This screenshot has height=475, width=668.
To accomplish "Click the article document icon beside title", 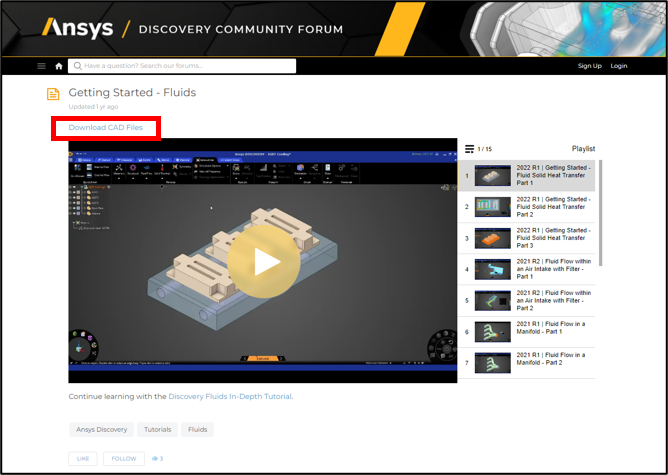I will coord(53,94).
